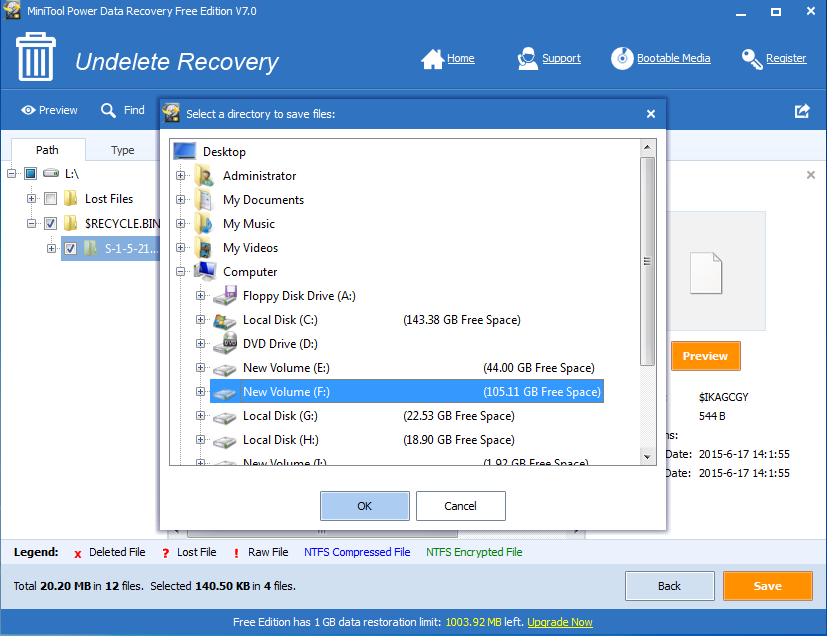
Task: Collapse the $RECYCLE.BIN node
Action: 31,223
